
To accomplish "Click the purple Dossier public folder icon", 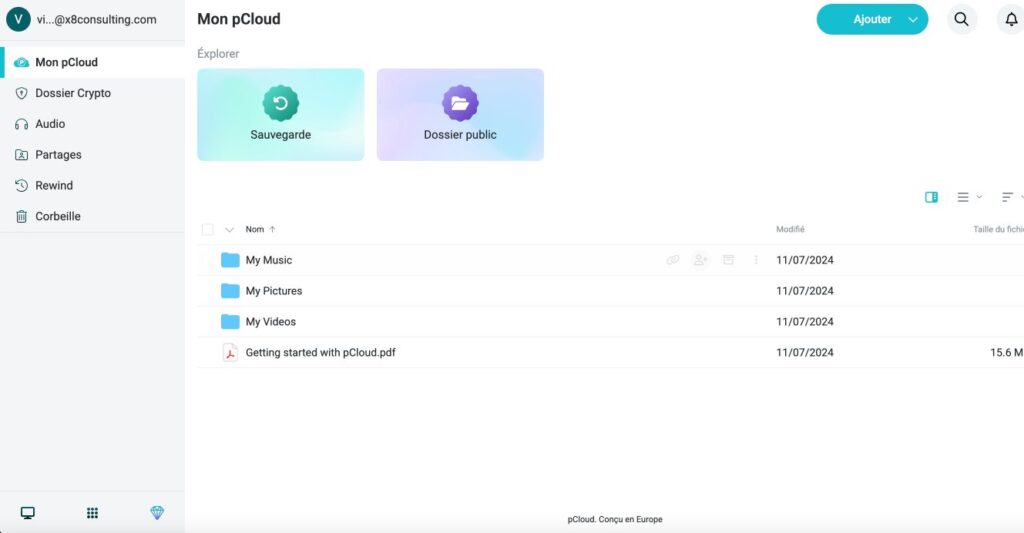I will coord(460,103).
